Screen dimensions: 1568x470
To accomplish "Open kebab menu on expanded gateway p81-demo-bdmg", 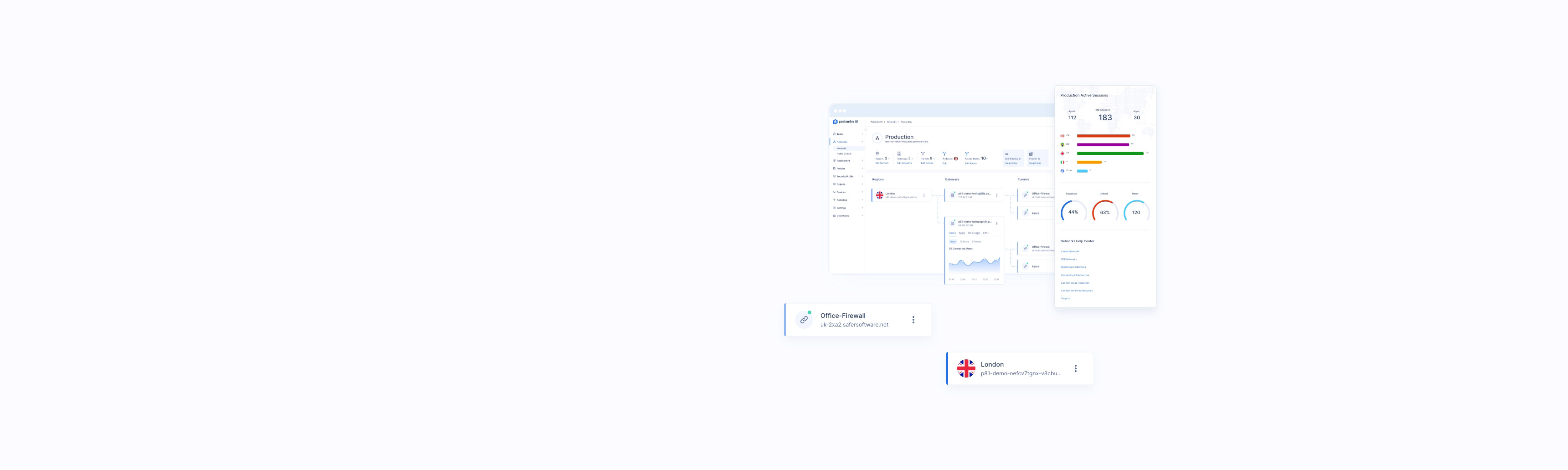I will click(x=997, y=223).
